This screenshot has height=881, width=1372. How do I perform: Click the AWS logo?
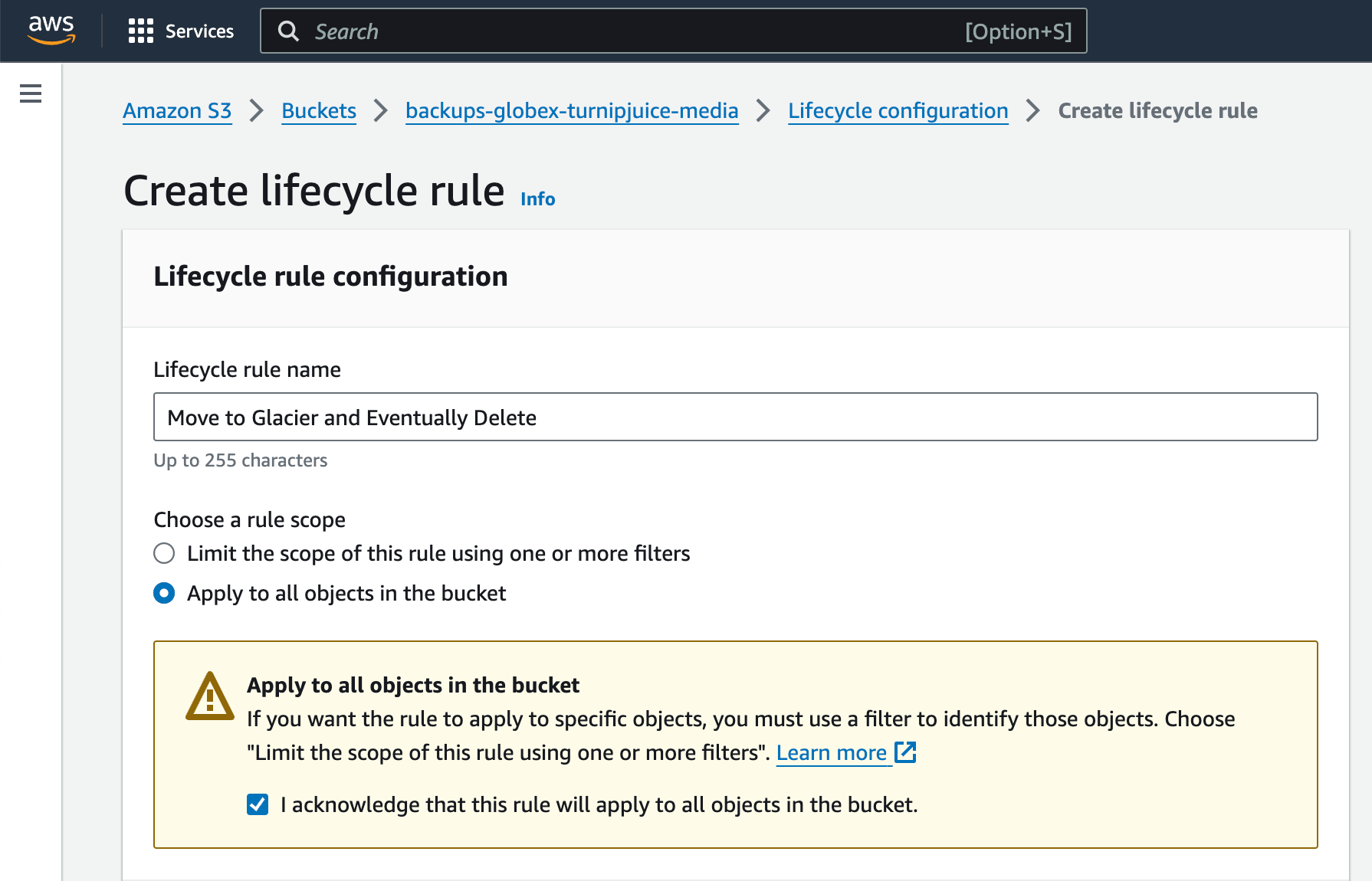[x=51, y=31]
